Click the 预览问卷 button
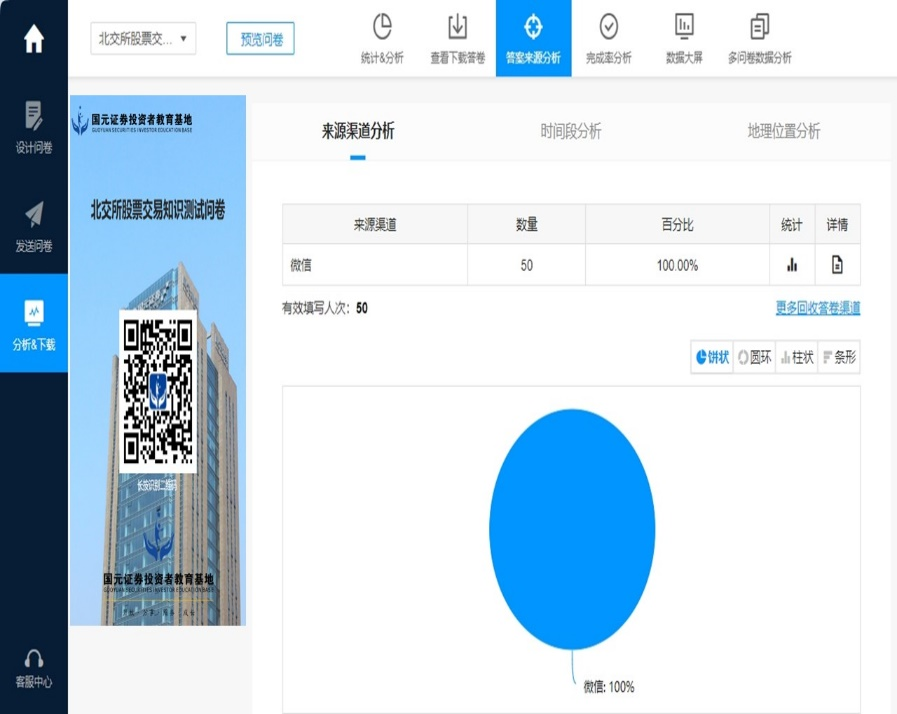Viewport: 897px width, 714px height. click(x=260, y=39)
